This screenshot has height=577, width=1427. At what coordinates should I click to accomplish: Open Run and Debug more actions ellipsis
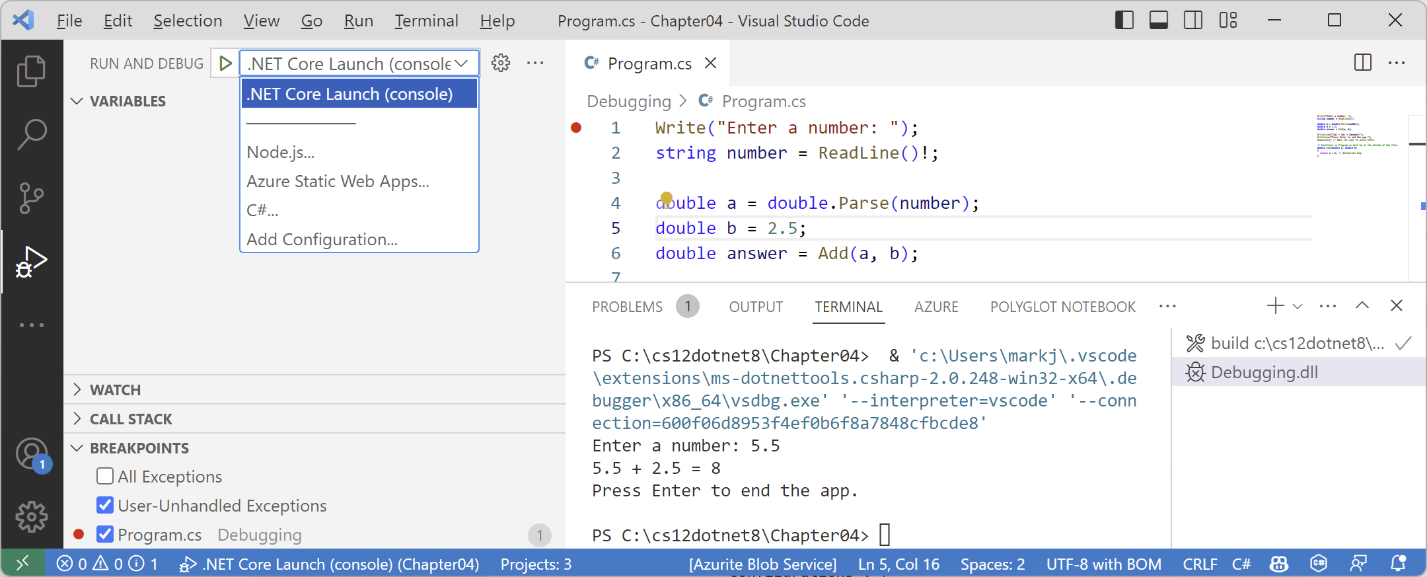(x=535, y=63)
